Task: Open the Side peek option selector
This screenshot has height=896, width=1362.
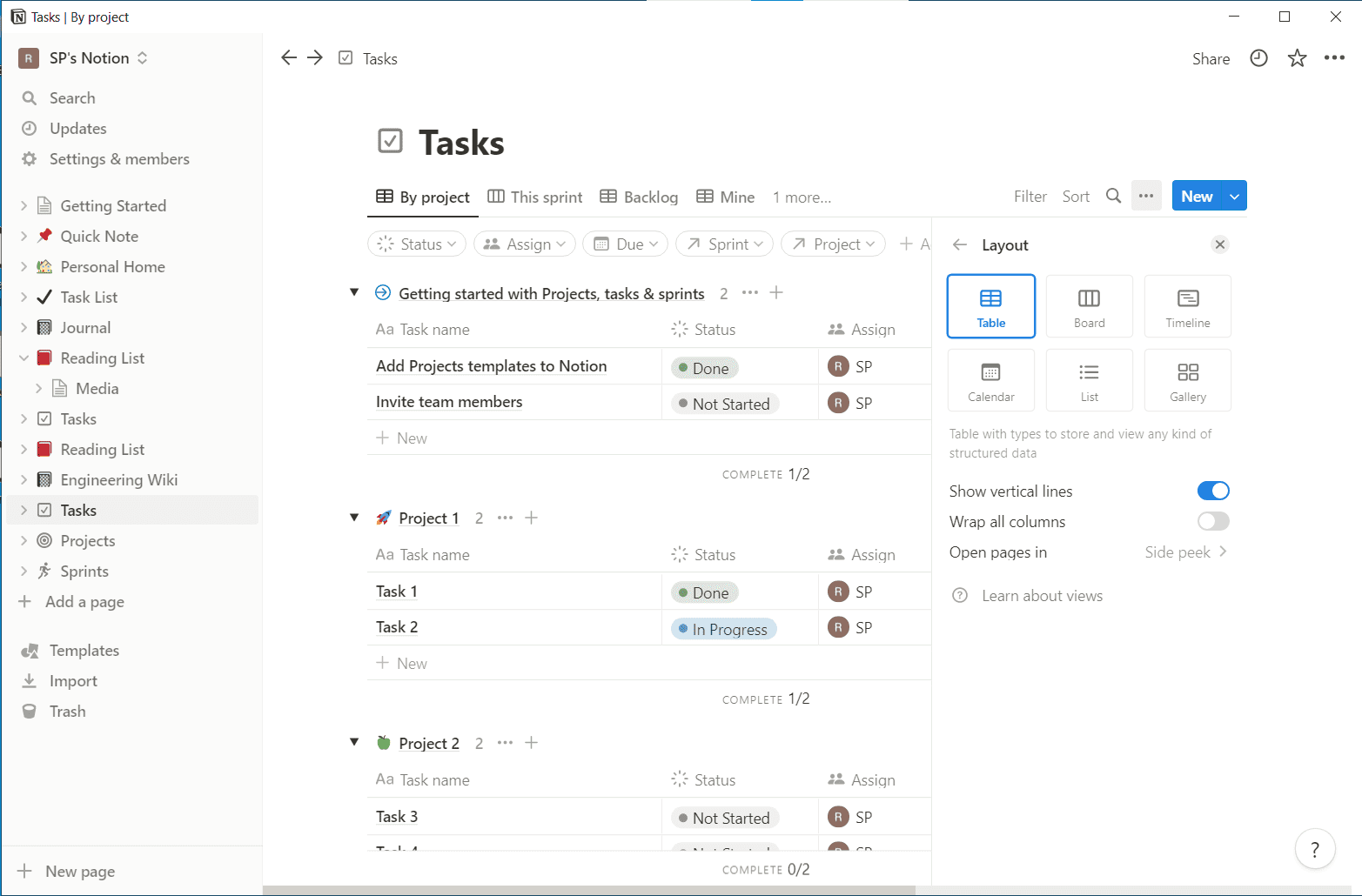Action: pyautogui.click(x=1185, y=552)
